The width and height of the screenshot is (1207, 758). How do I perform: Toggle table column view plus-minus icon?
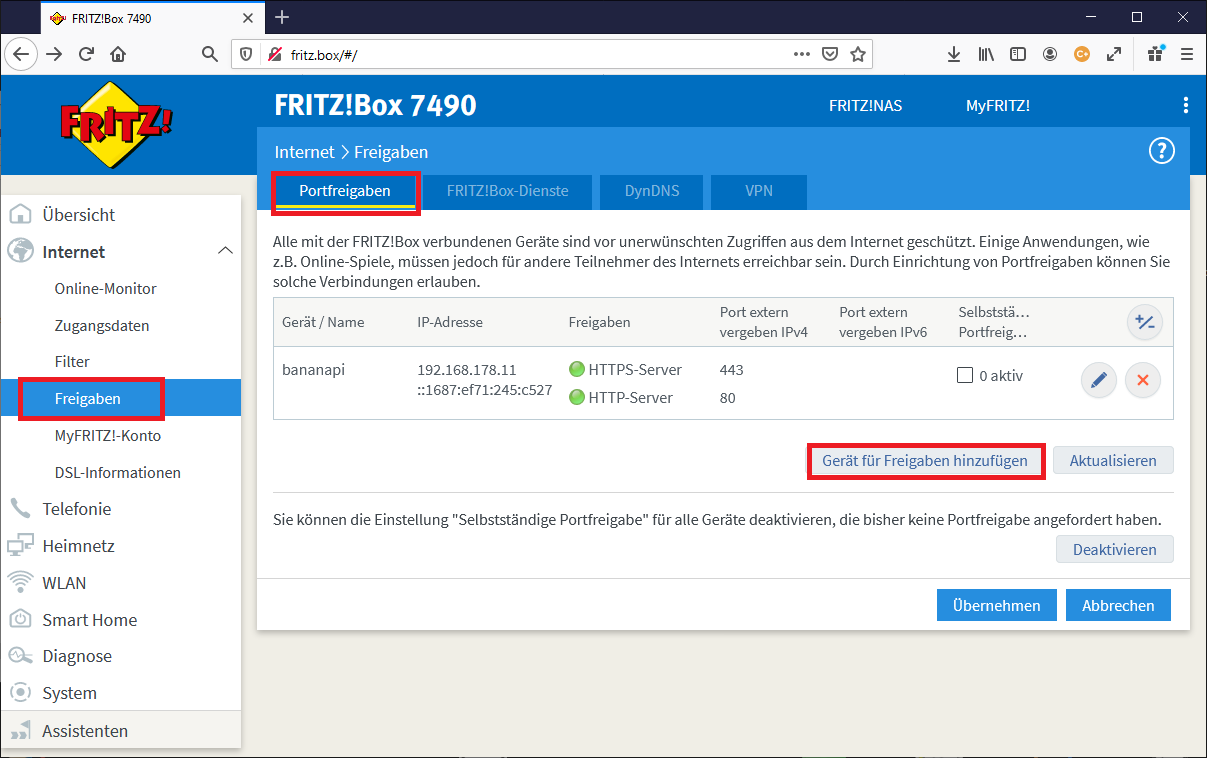(1144, 322)
